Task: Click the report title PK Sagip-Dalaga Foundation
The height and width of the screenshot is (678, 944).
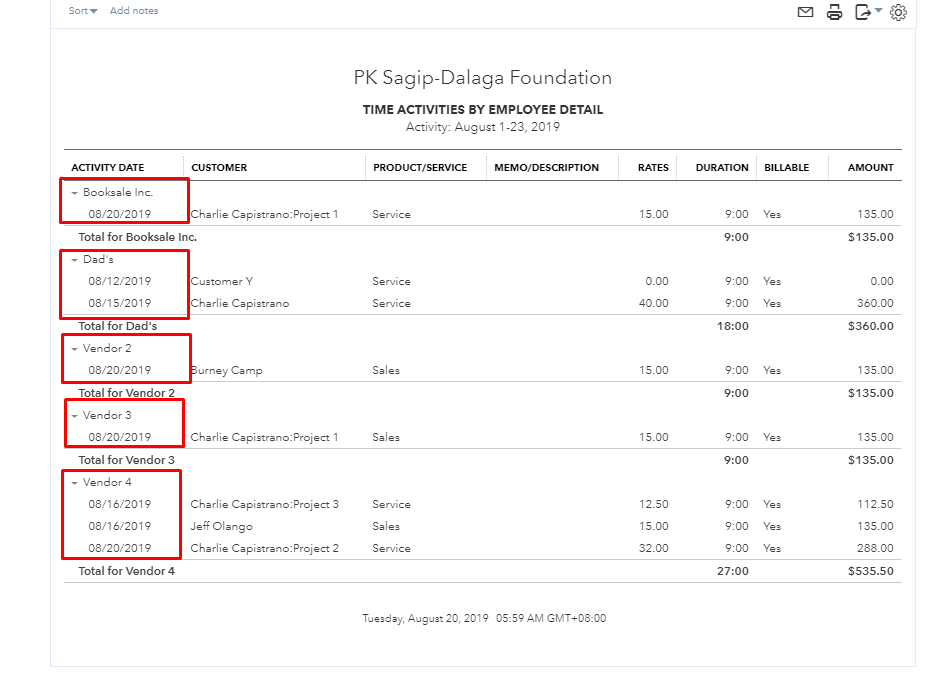Action: pos(483,78)
